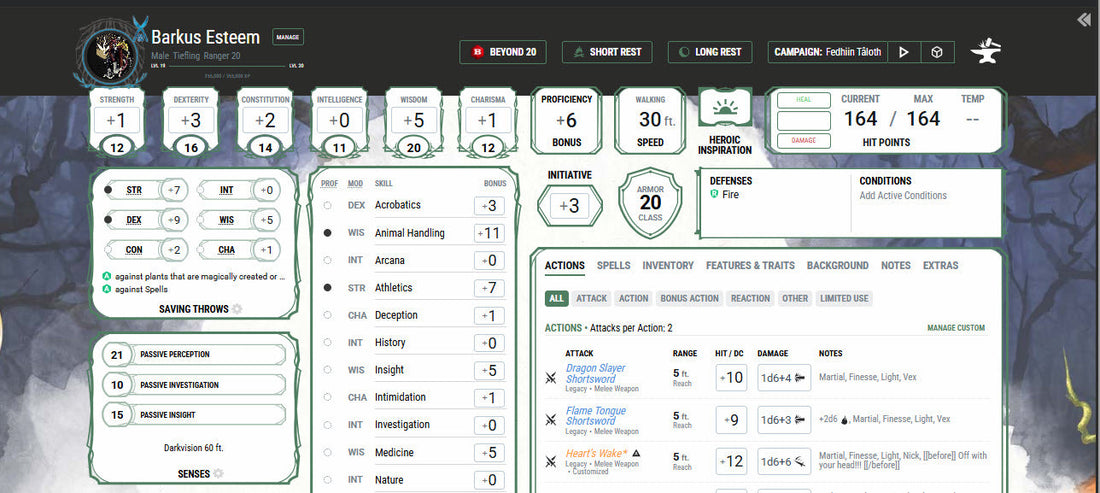Viewport: 1100px width, 493px height.
Task: Click the play arrow beside the campaign name
Action: click(904, 52)
